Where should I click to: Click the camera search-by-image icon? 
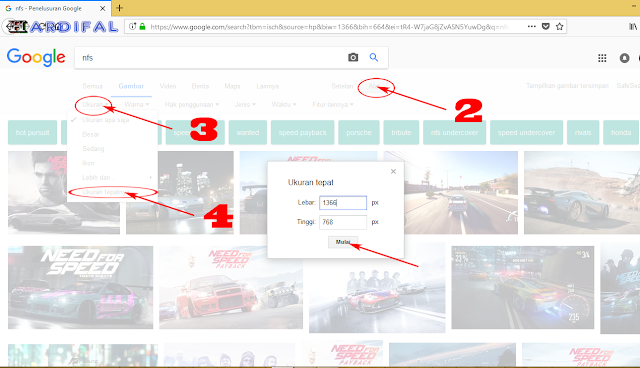point(353,58)
